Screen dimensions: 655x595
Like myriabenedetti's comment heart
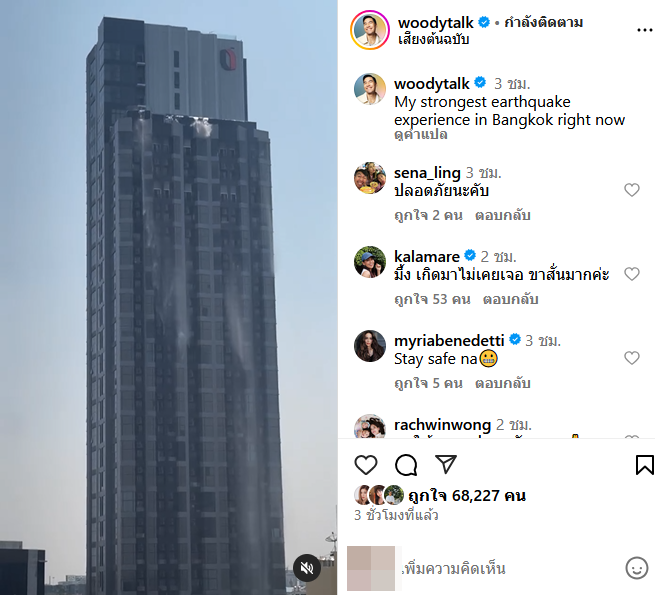coord(632,358)
